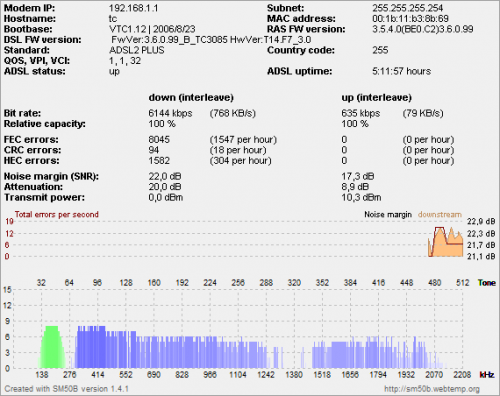Click the Created with SM50B version 1.4.1 text
The height and width of the screenshot is (396, 500).
(x=66, y=389)
